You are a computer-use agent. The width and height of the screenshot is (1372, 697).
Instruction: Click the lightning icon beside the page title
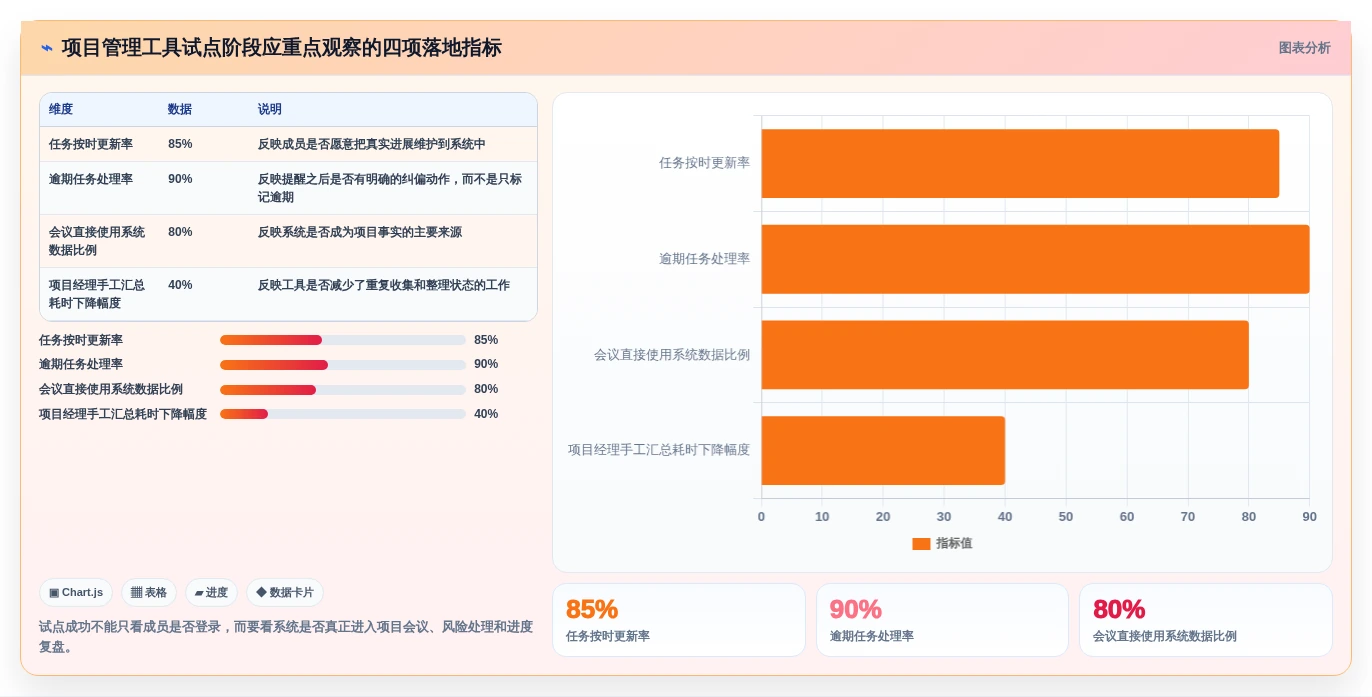point(47,48)
